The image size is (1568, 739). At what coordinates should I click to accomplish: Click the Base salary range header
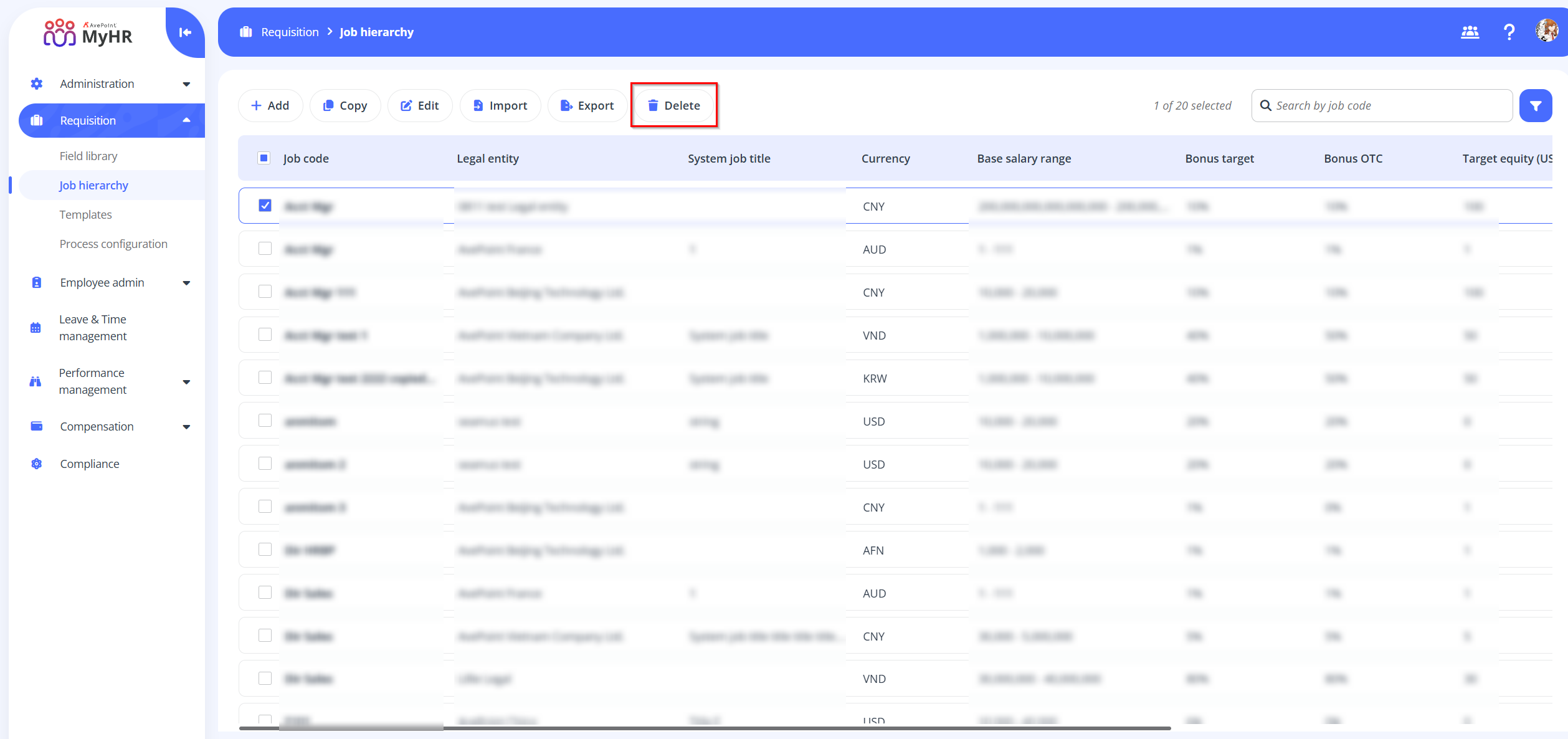(1024, 158)
